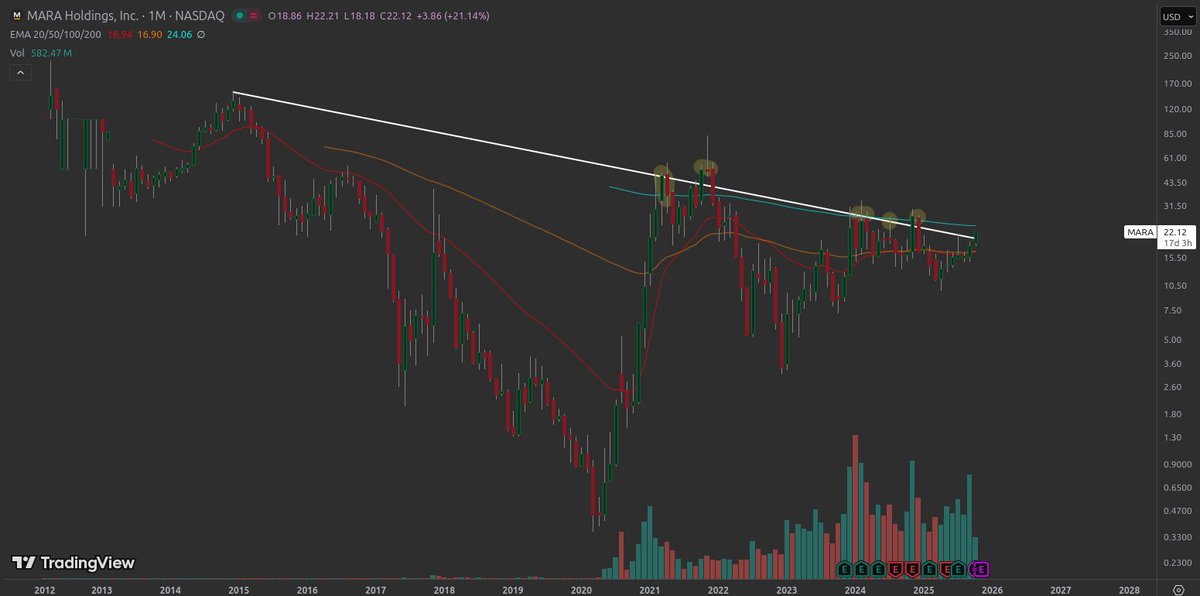Click the 350.00 price scale label

(1176, 32)
